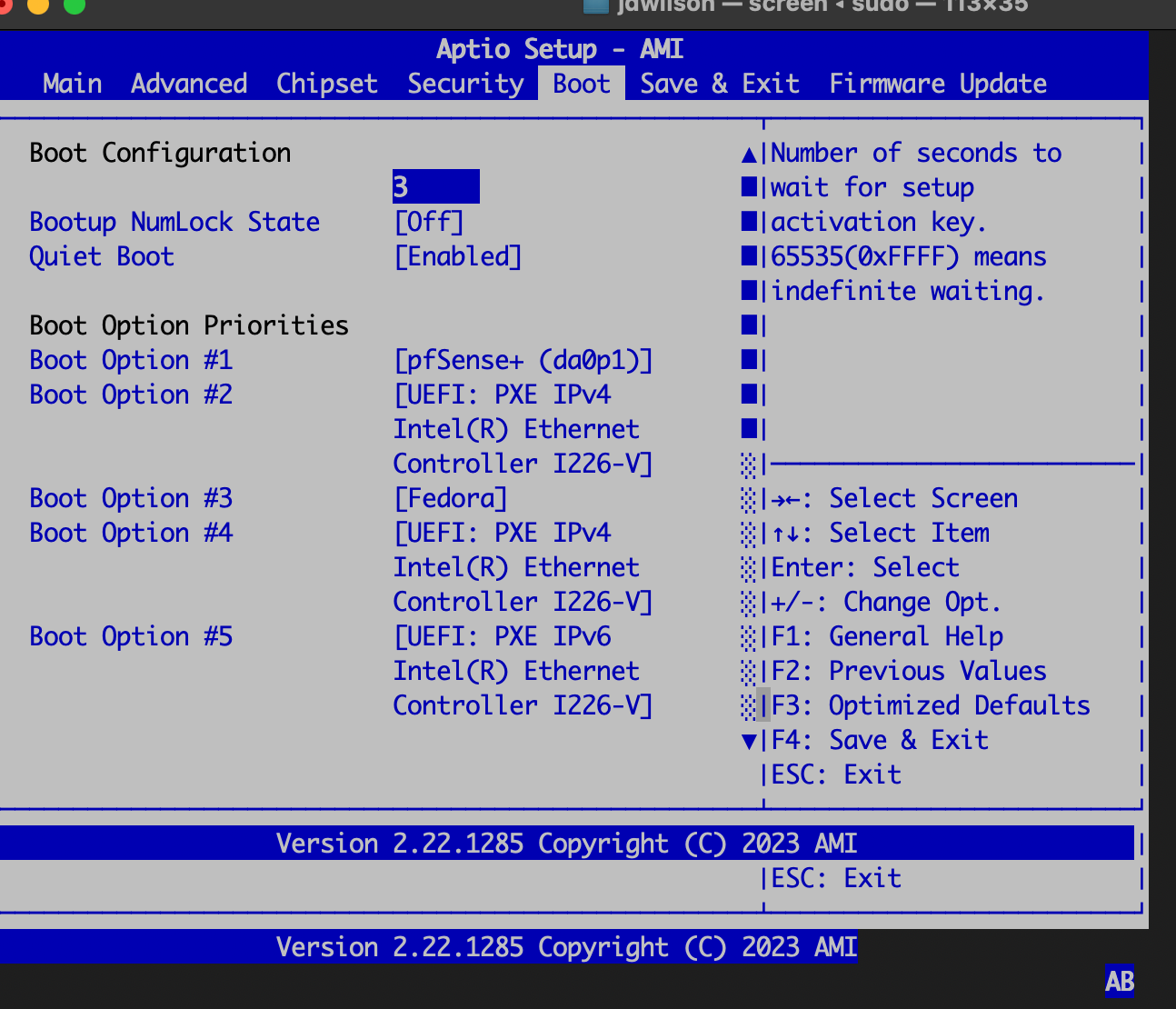This screenshot has height=1009, width=1176.
Task: Click '65535(0xFFFF) means' help text
Action: click(909, 256)
